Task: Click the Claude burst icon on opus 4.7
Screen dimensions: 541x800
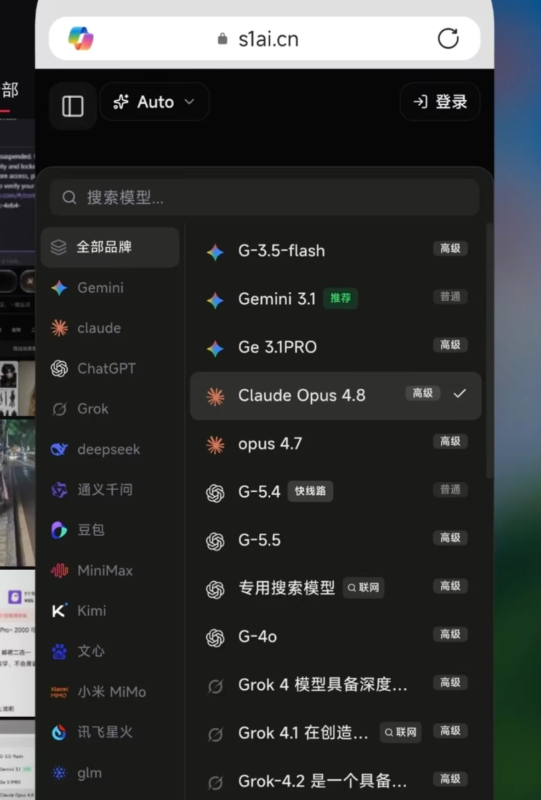Action: click(x=215, y=445)
